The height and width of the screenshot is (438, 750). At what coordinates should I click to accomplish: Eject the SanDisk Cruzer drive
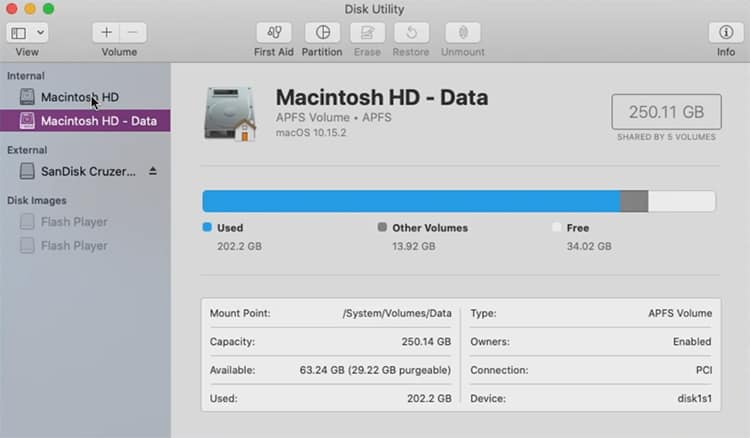pyautogui.click(x=153, y=171)
